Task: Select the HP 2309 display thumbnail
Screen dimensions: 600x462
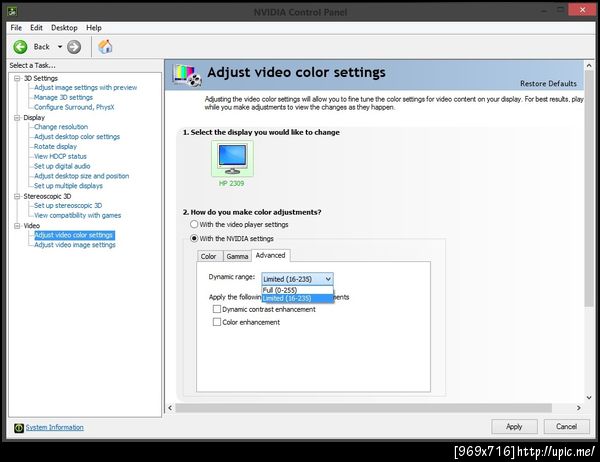Action: 232,159
